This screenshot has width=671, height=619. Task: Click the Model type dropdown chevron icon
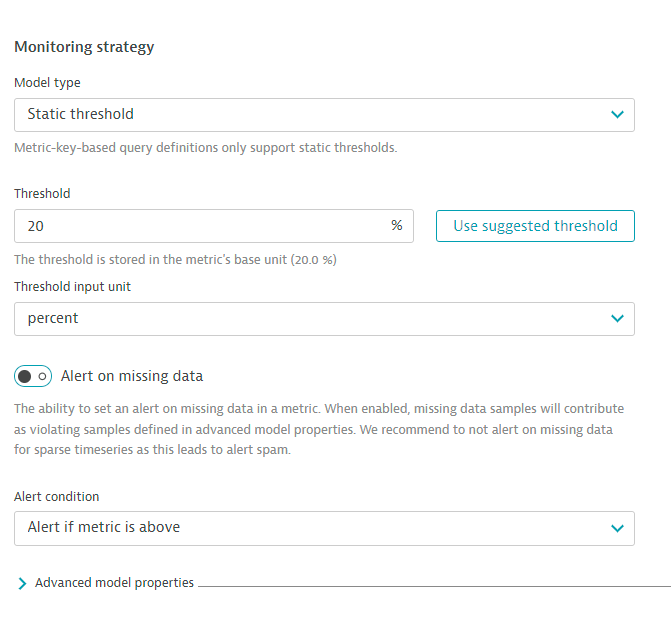pyautogui.click(x=617, y=114)
